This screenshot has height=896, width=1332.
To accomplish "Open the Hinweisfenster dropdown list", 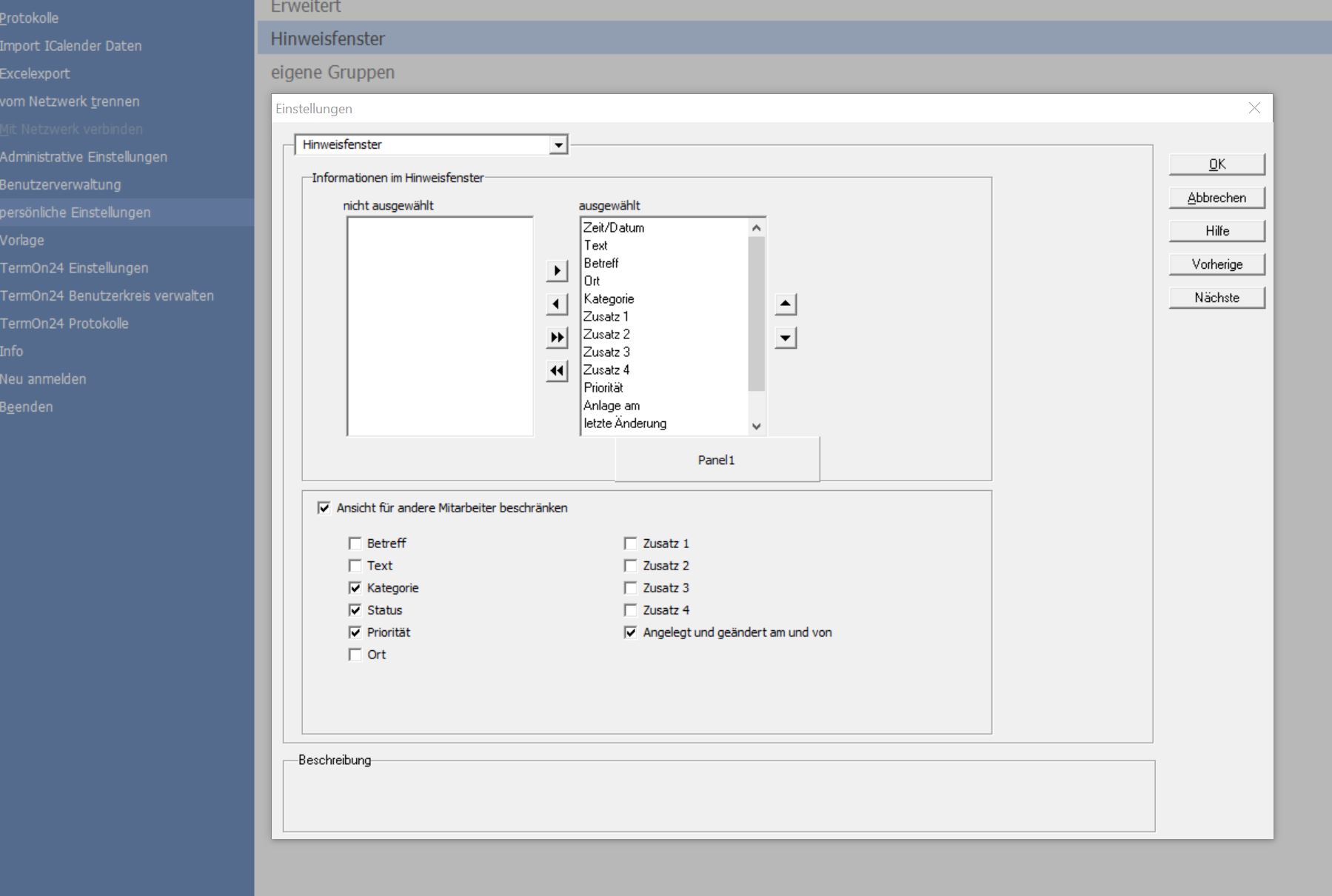I will click(x=559, y=145).
